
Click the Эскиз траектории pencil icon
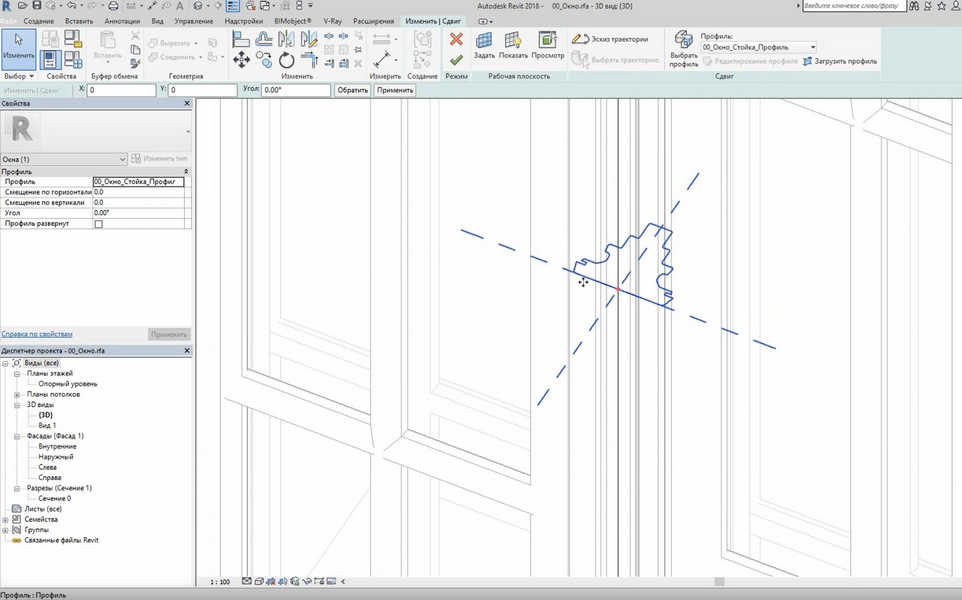(x=580, y=39)
